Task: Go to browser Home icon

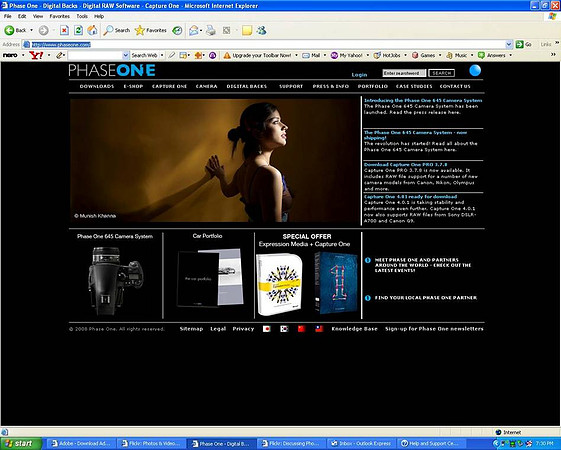Action: click(92, 30)
